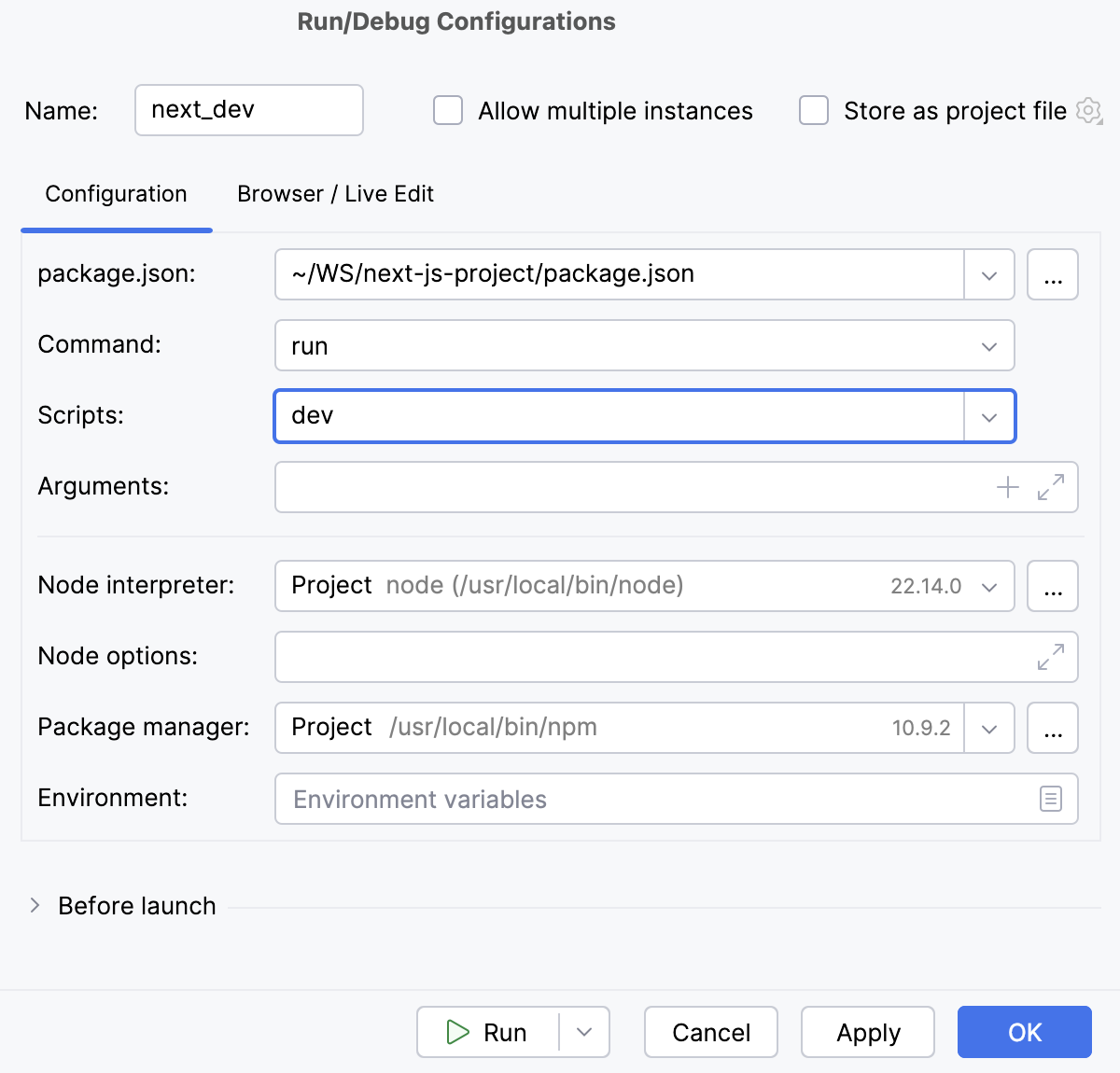Viewport: 1120px width, 1073px height.
Task: Click the Apply button
Action: pyautogui.click(x=867, y=1032)
